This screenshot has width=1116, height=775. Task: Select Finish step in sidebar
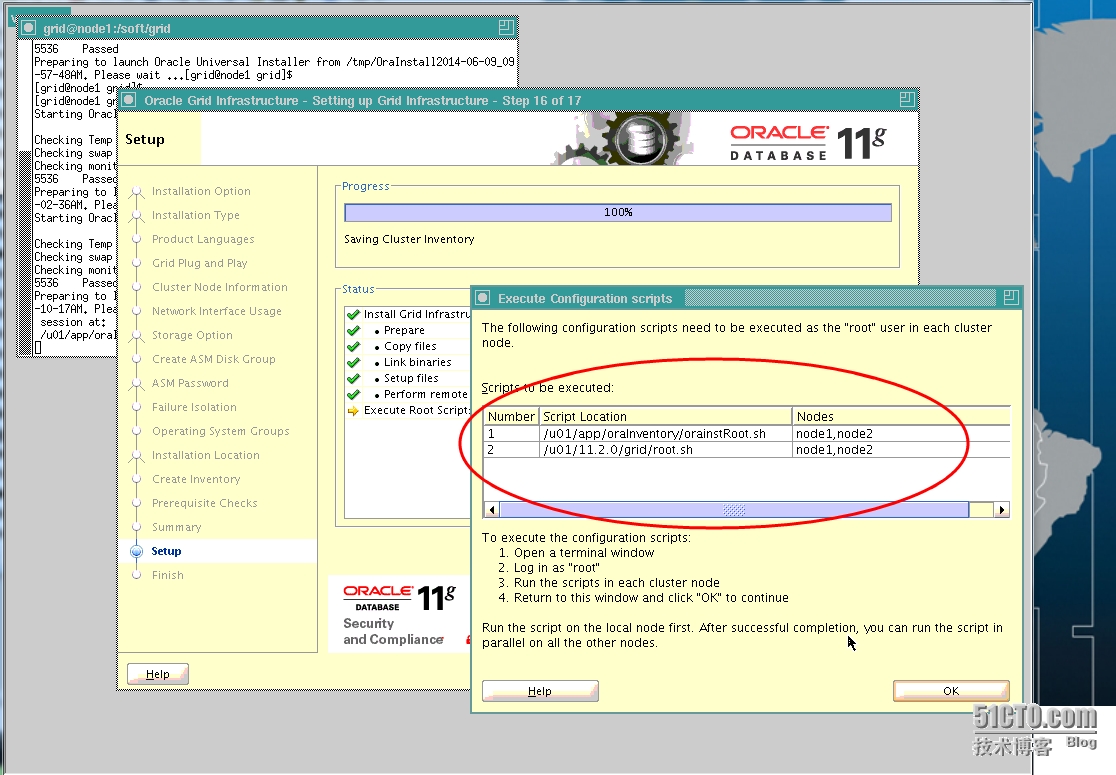coord(167,575)
